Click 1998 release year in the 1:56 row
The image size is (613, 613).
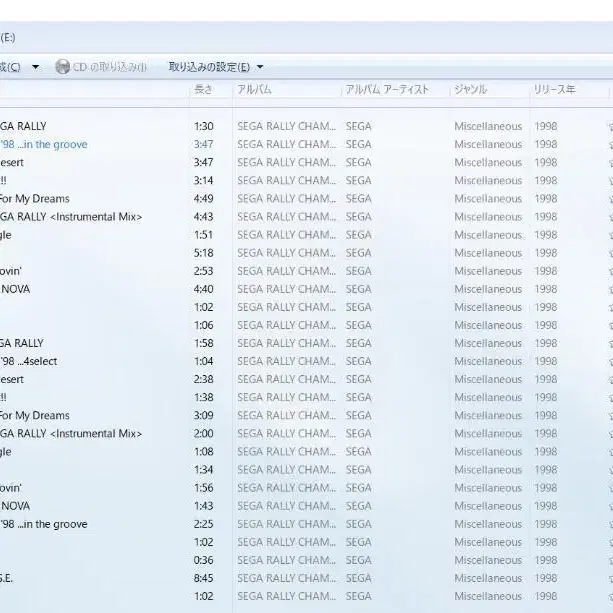pos(546,488)
